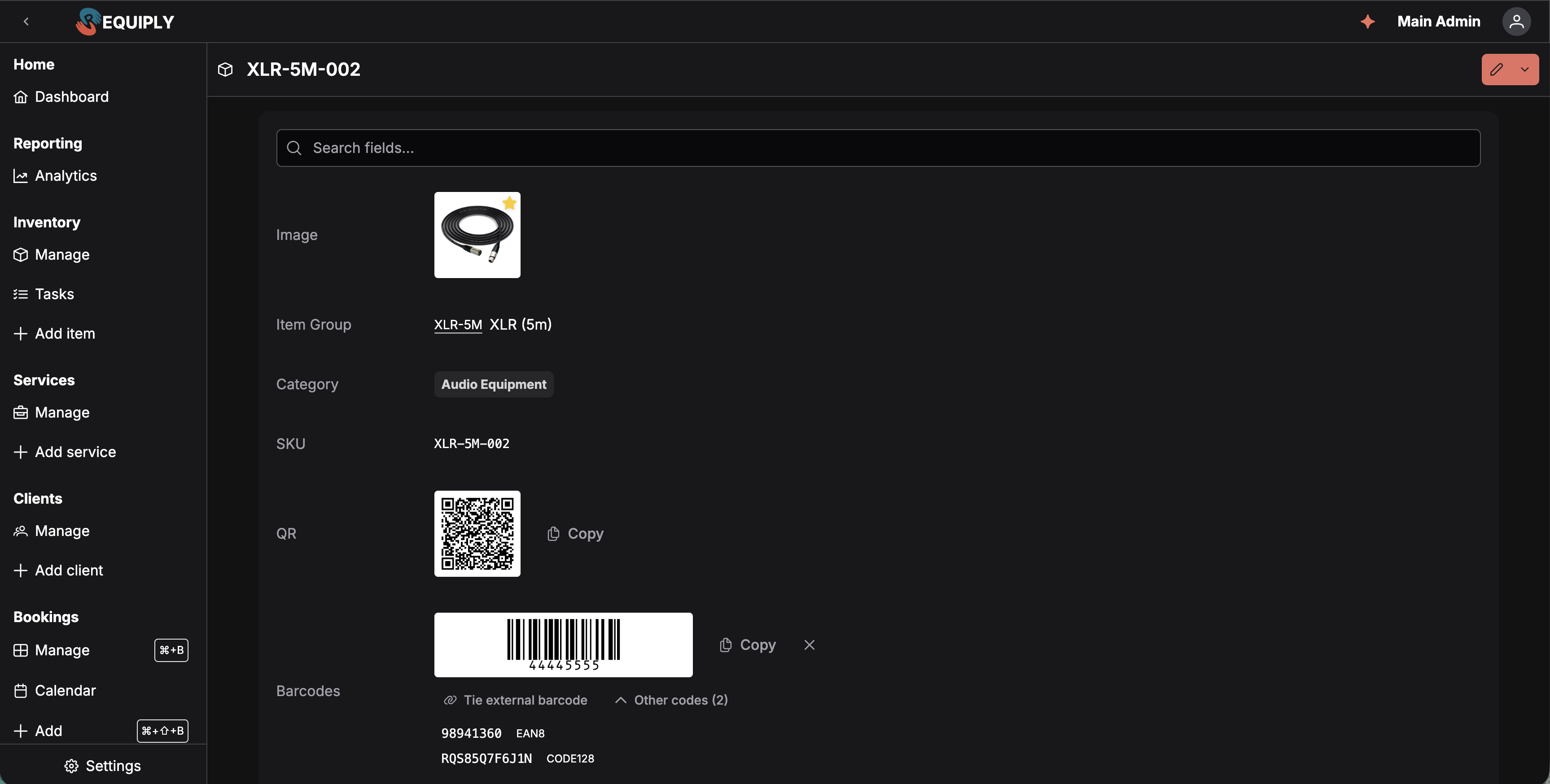The image size is (1550, 784).
Task: Copy the 44445555 barcode
Action: (x=747, y=645)
